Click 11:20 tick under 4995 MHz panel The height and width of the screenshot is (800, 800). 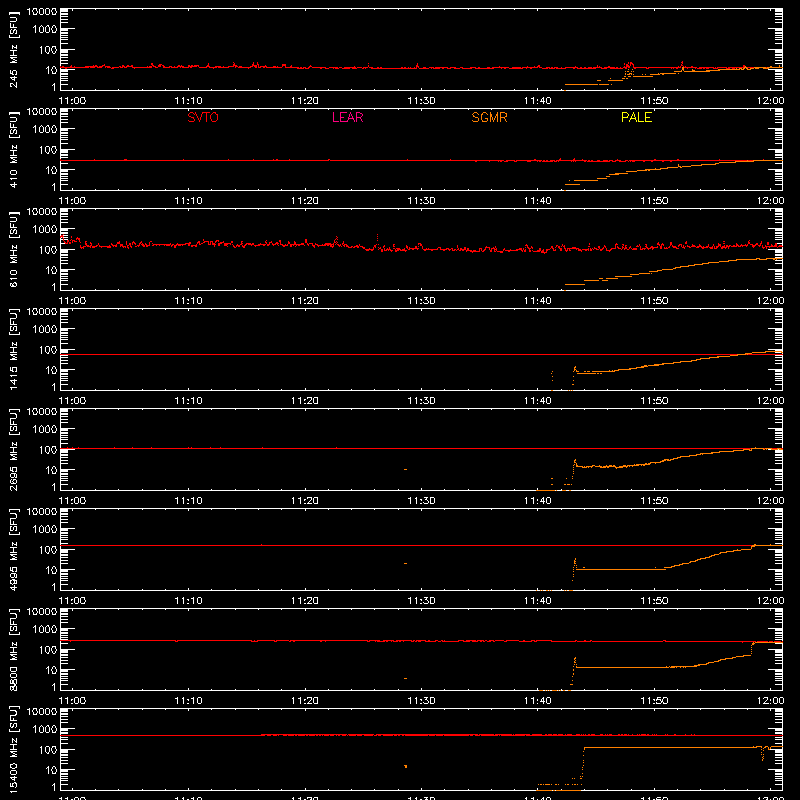305,601
